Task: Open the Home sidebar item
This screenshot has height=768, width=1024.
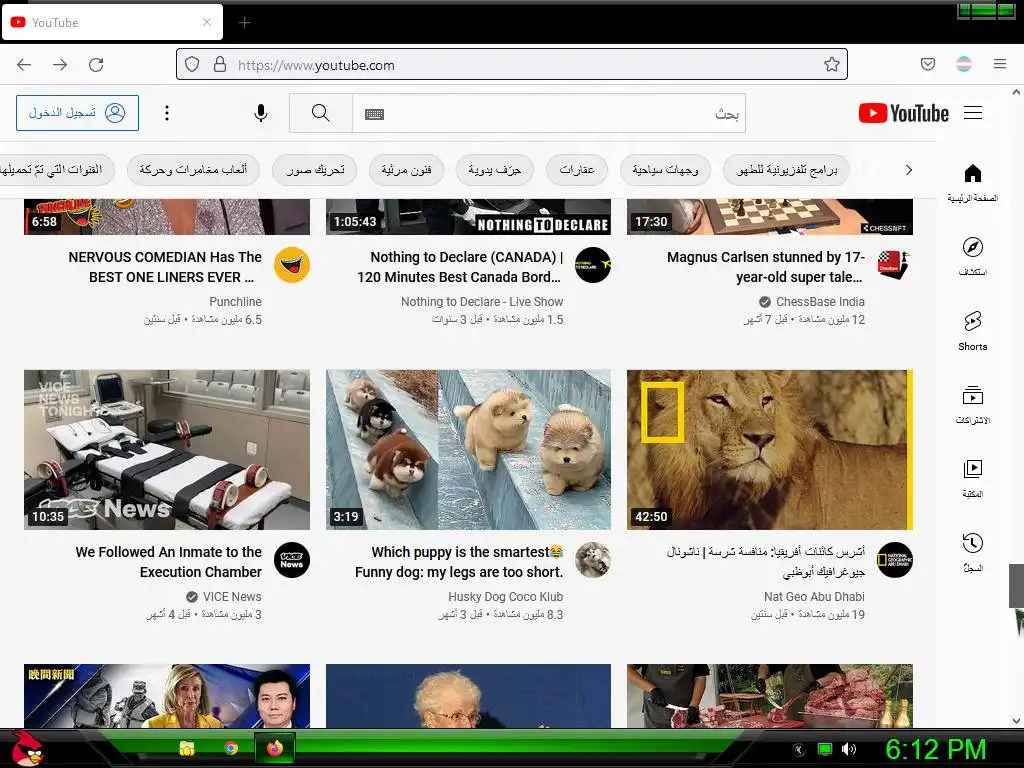Action: (972, 183)
